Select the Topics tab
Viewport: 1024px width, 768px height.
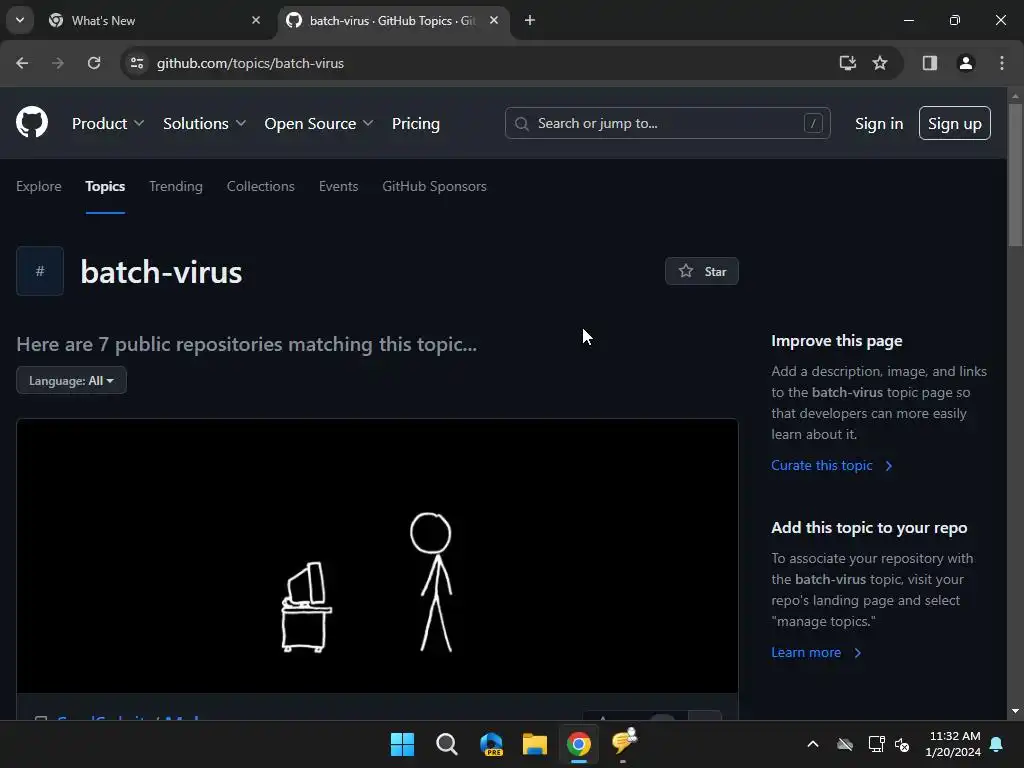coord(105,186)
